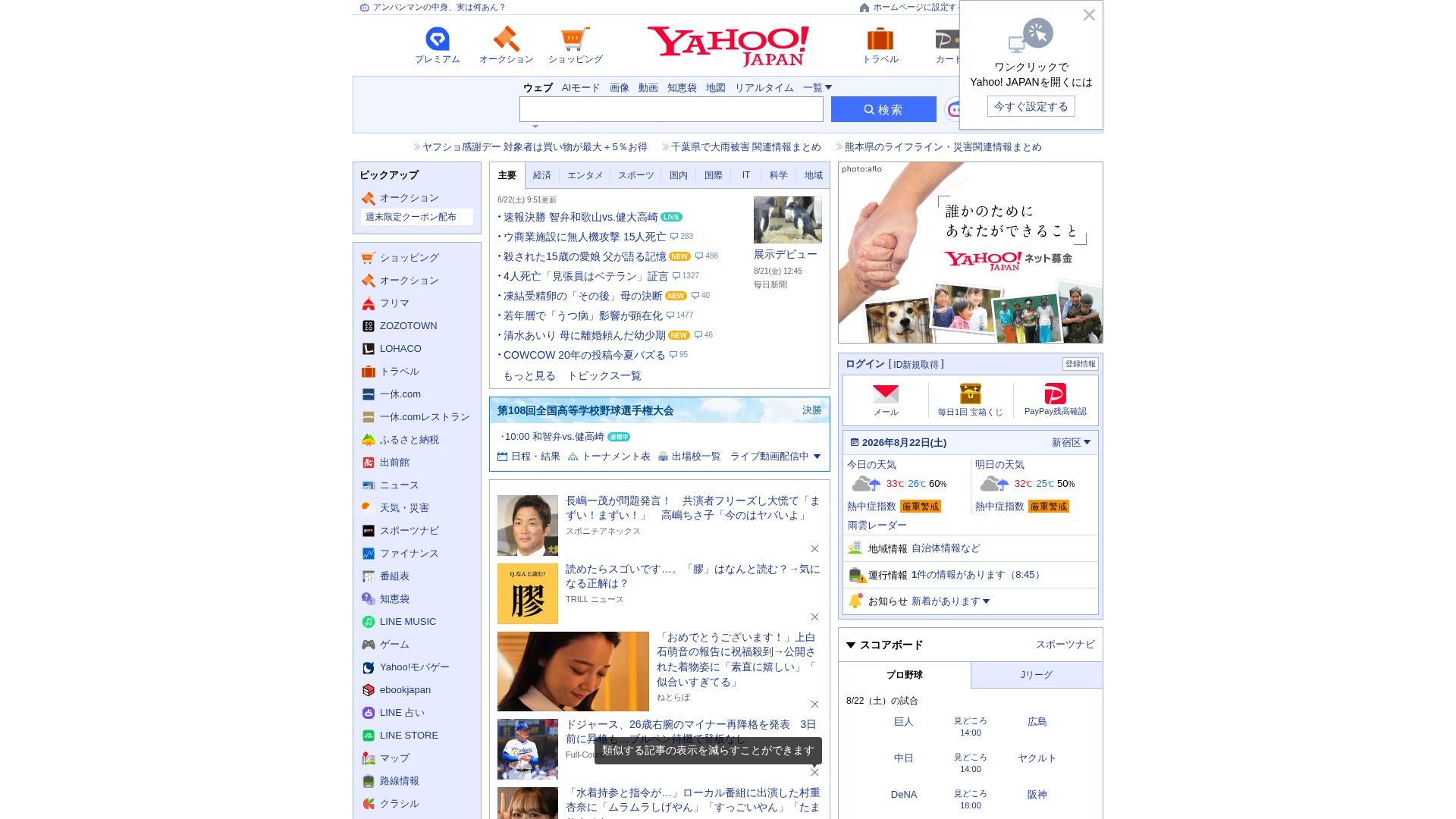Open headline 4人死亡「見張員はベテラン」証言
The height and width of the screenshot is (819, 1456).
(586, 276)
